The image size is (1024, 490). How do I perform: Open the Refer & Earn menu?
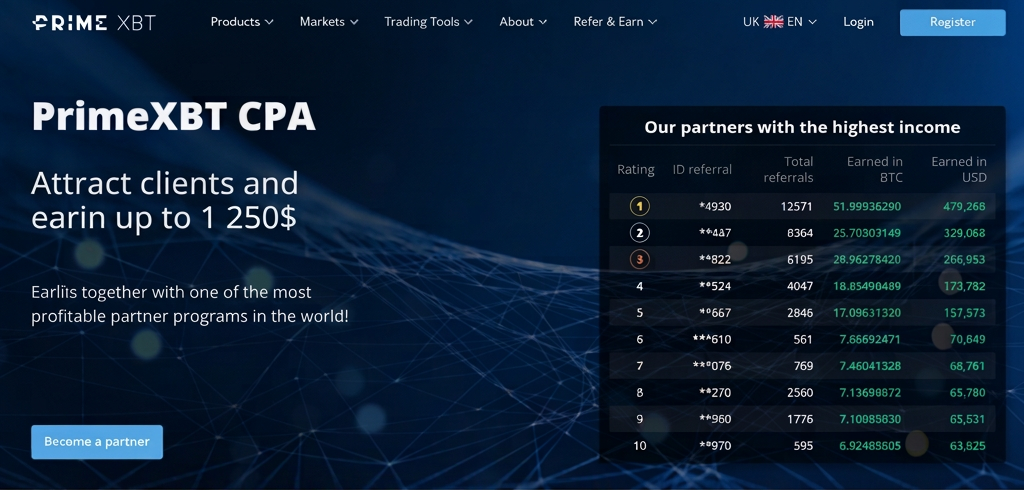click(615, 22)
